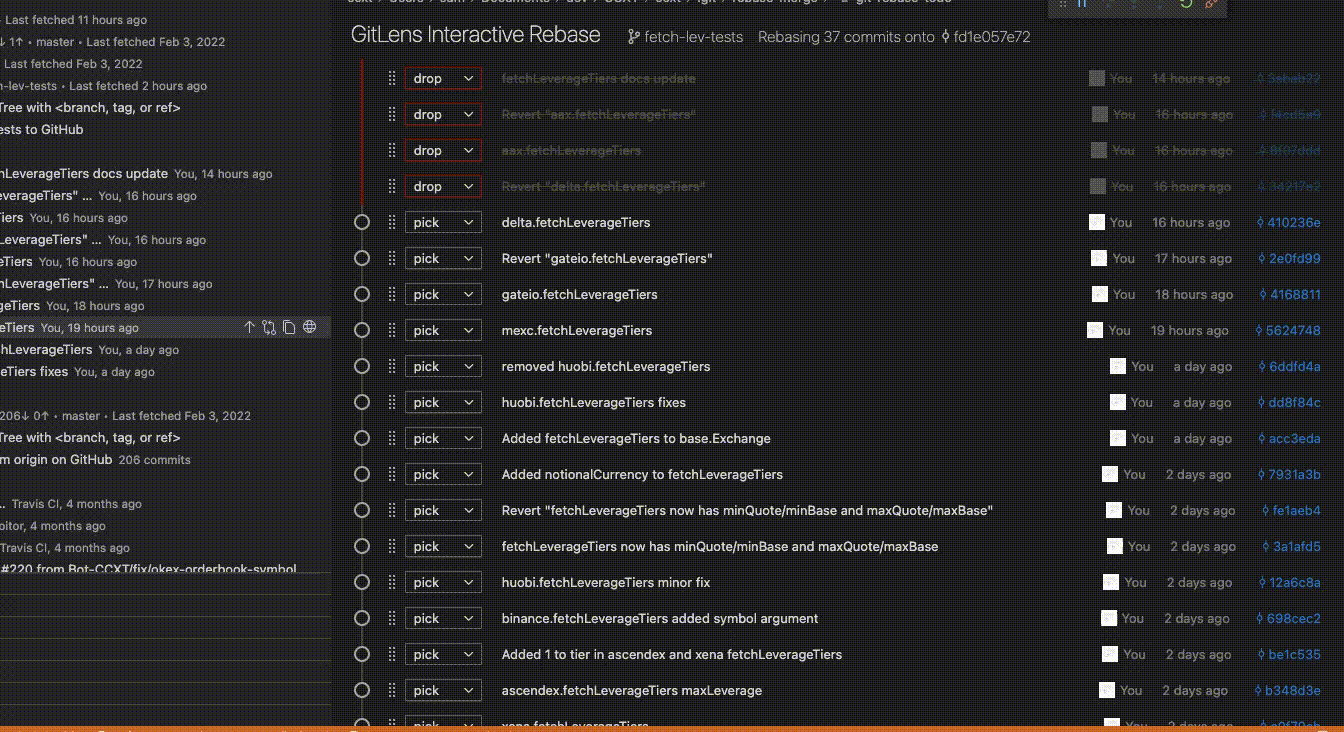Screen dimensions: 1344x732
Task: Click drag handle of removed huobi.fetchLeverageTiers row
Action: [x=392, y=366]
